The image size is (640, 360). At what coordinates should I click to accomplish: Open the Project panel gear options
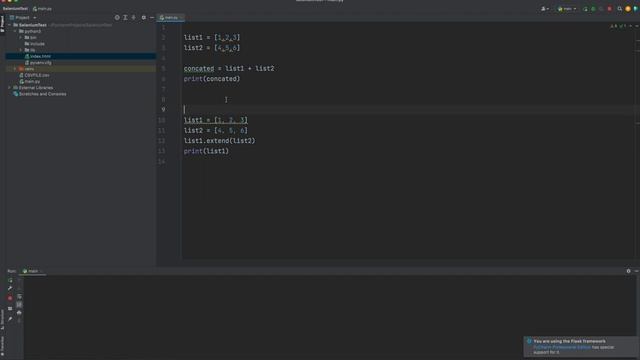[144, 18]
